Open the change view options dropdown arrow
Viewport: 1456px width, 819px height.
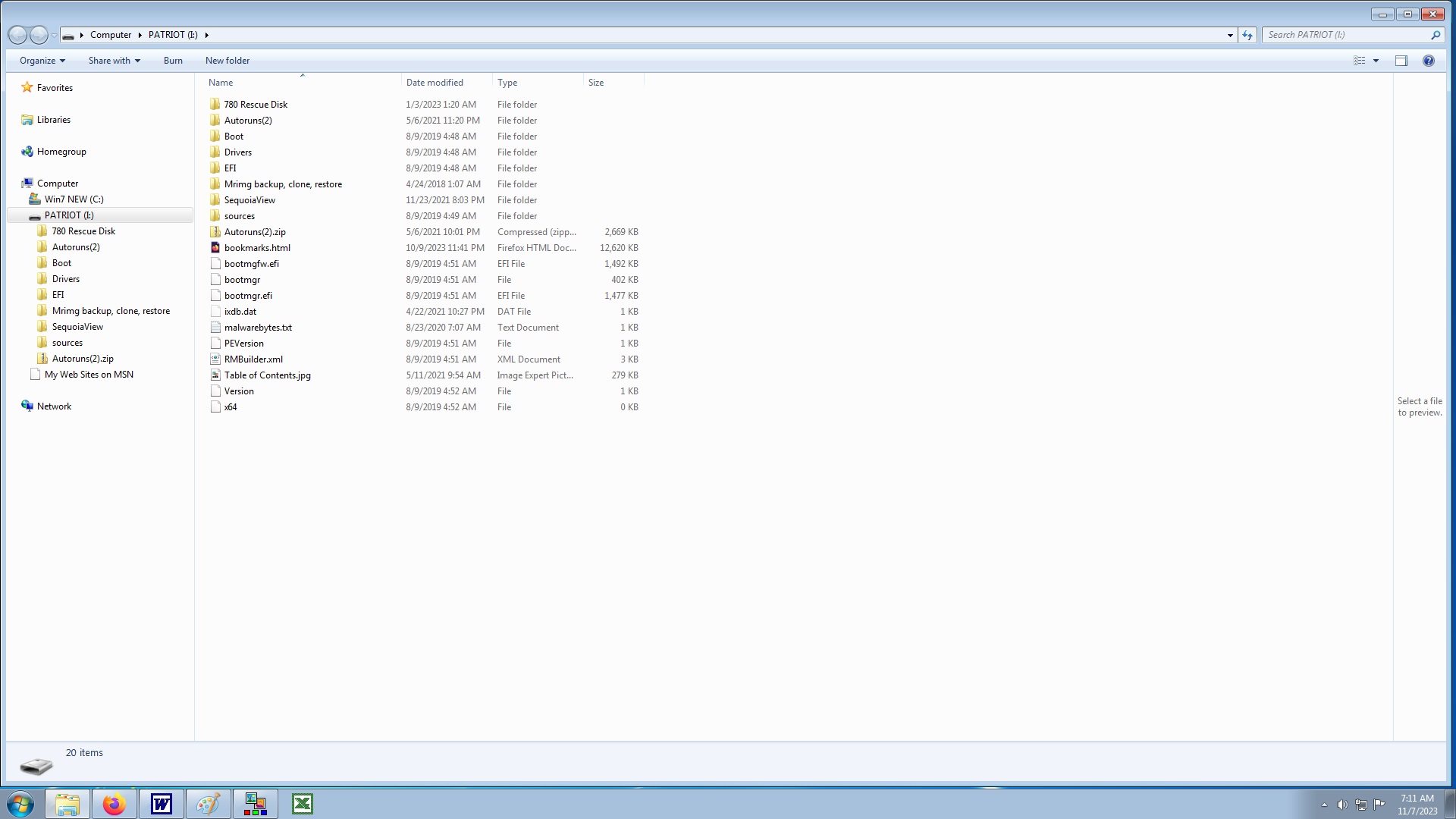1376,61
